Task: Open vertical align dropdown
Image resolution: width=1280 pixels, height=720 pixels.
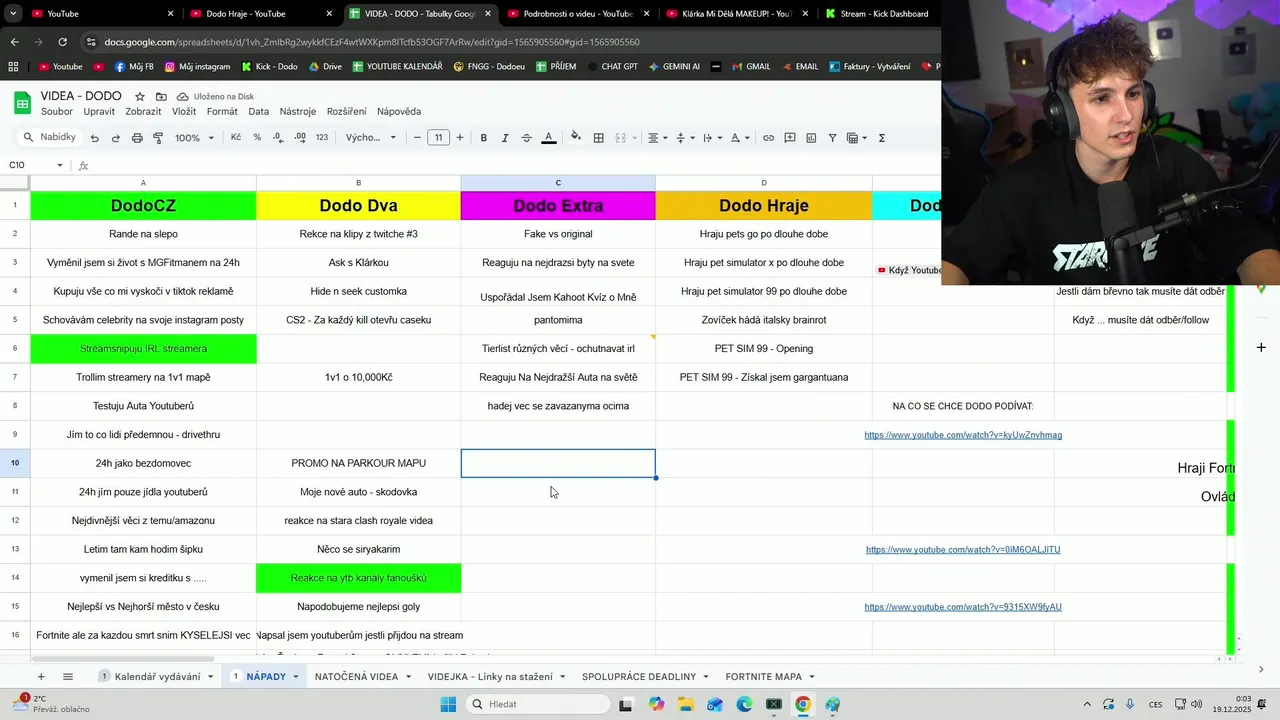Action: click(x=685, y=138)
